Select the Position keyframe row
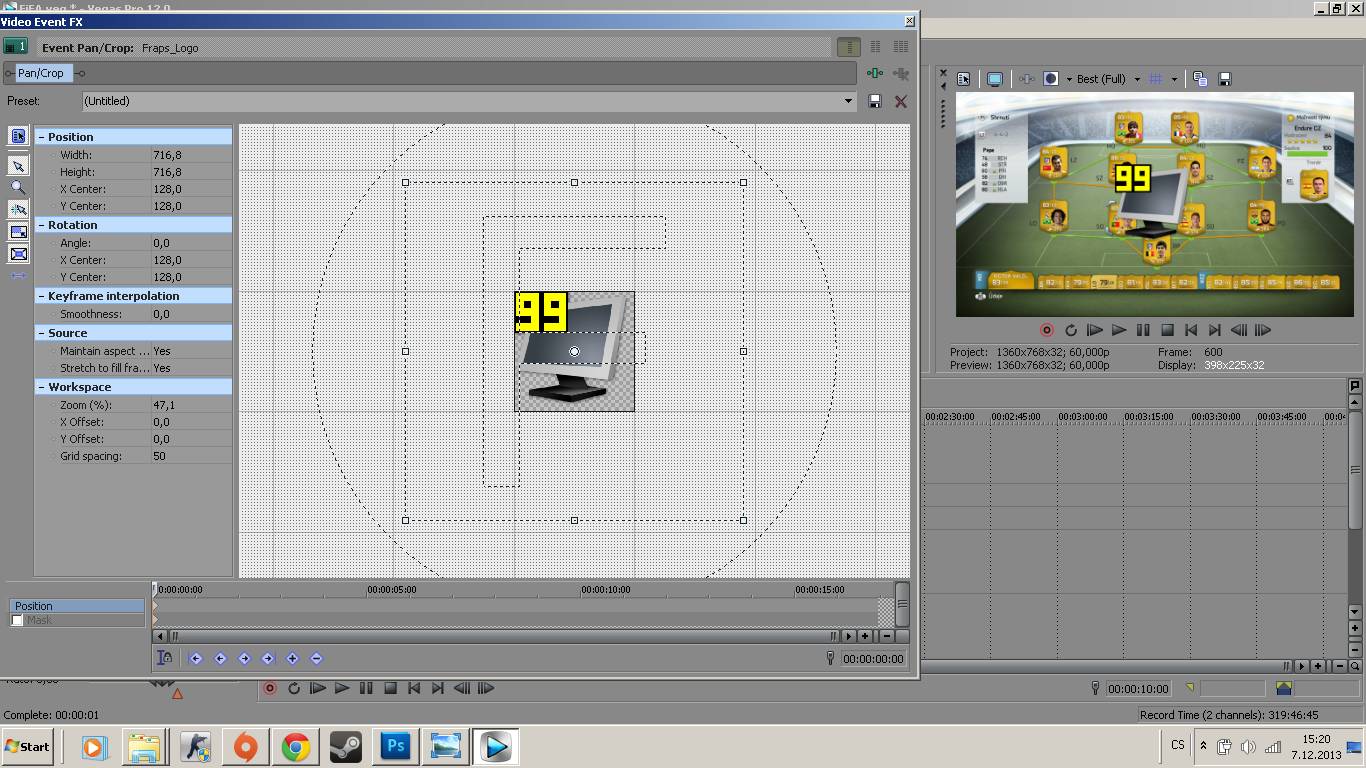This screenshot has width=1366, height=768. pyautogui.click(x=77, y=606)
